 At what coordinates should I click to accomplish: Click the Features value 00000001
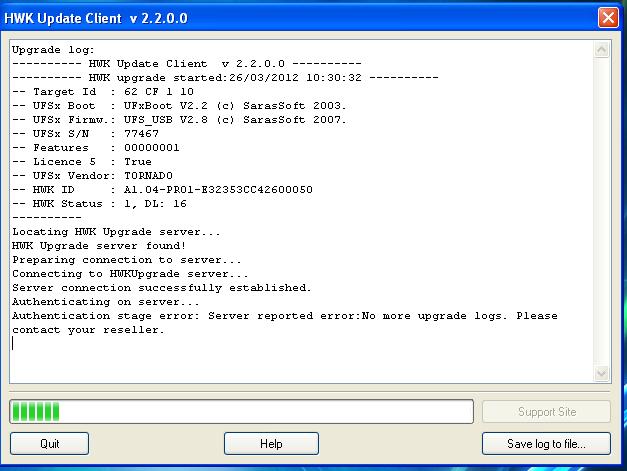pyautogui.click(x=152, y=148)
